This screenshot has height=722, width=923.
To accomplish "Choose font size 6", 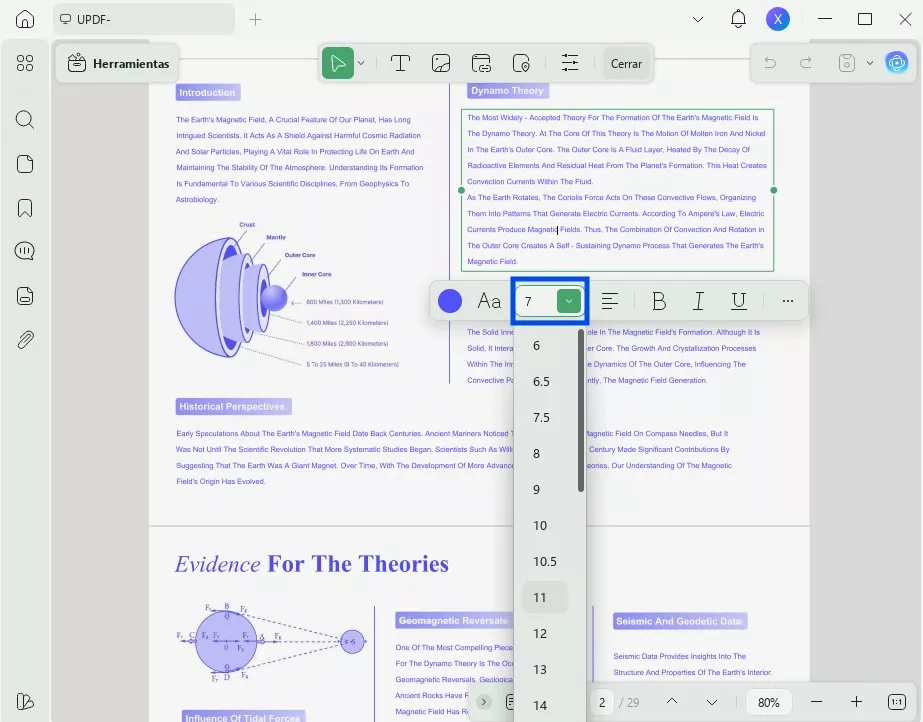I will (x=544, y=345).
